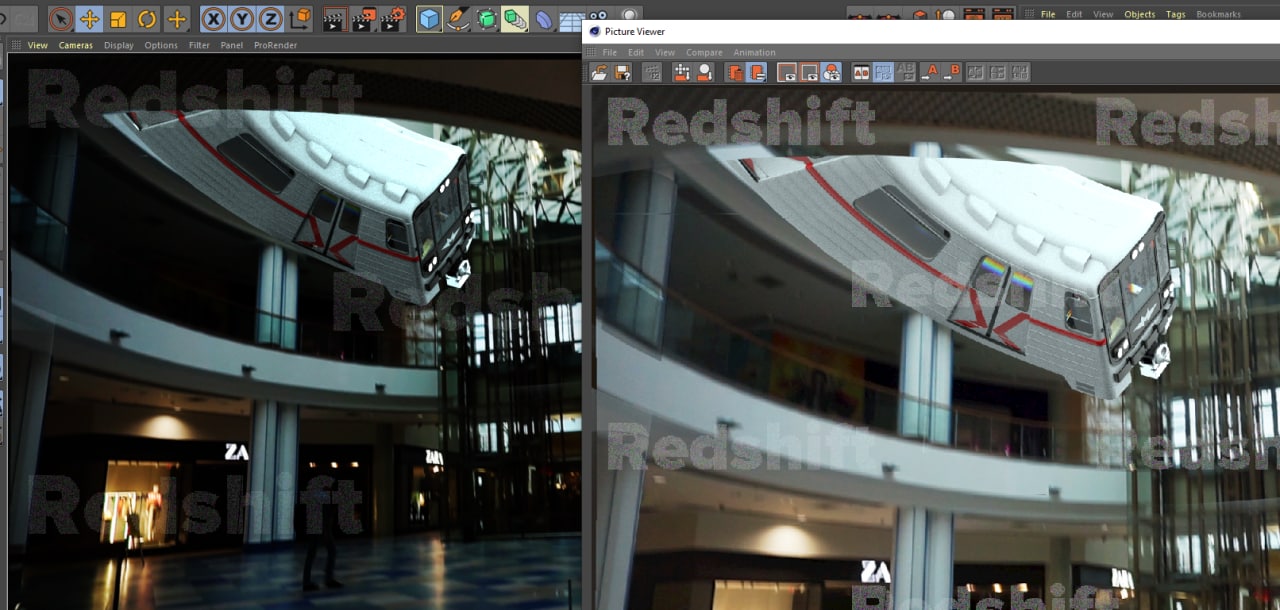Screen dimensions: 1280x610
Task: Click the grayed AB text icon
Action: 906,72
